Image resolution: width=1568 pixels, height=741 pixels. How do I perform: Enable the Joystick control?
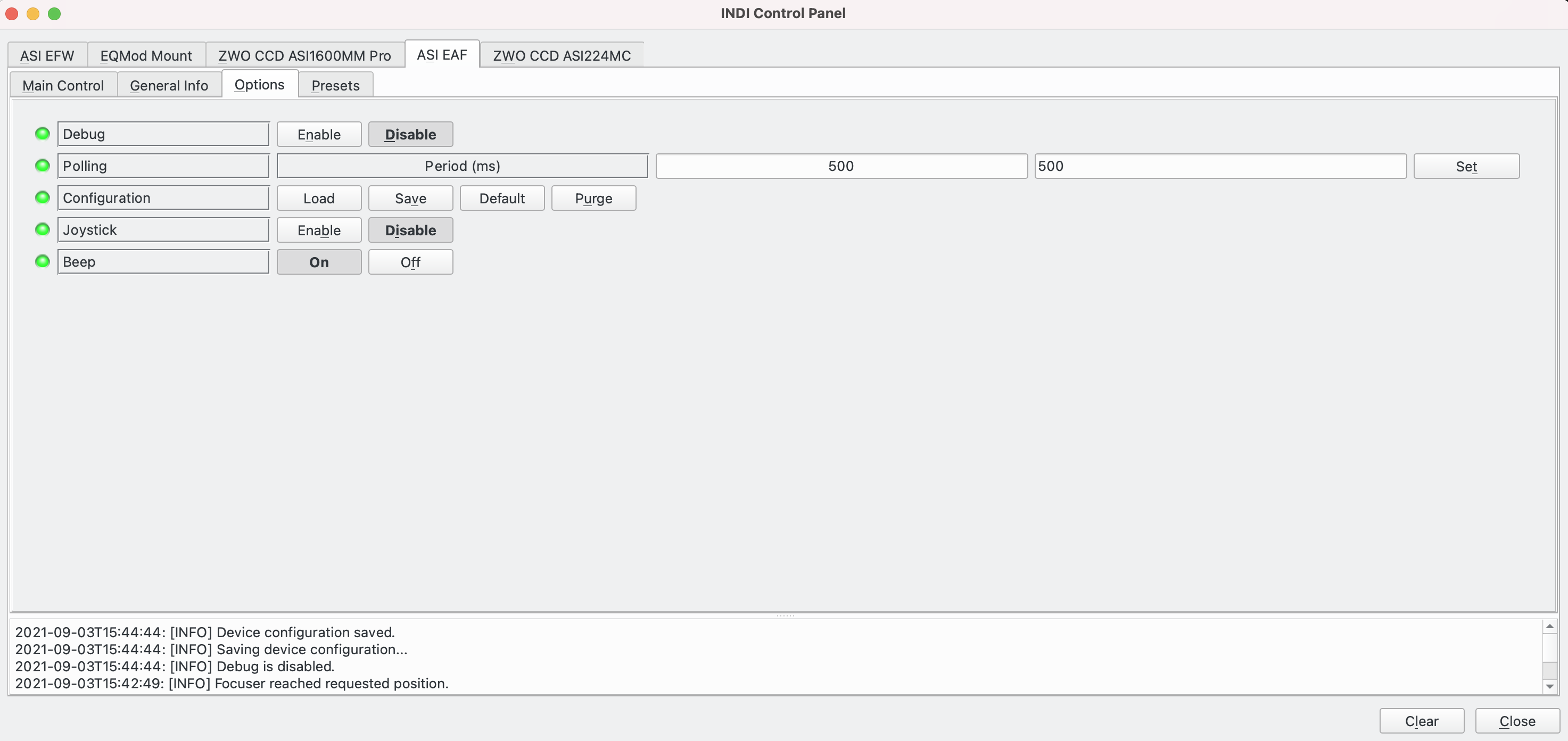pos(319,229)
